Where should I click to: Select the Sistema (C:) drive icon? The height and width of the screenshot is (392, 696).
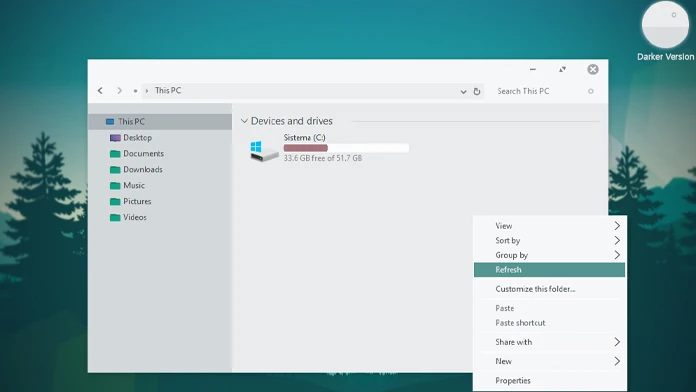pyautogui.click(x=264, y=151)
